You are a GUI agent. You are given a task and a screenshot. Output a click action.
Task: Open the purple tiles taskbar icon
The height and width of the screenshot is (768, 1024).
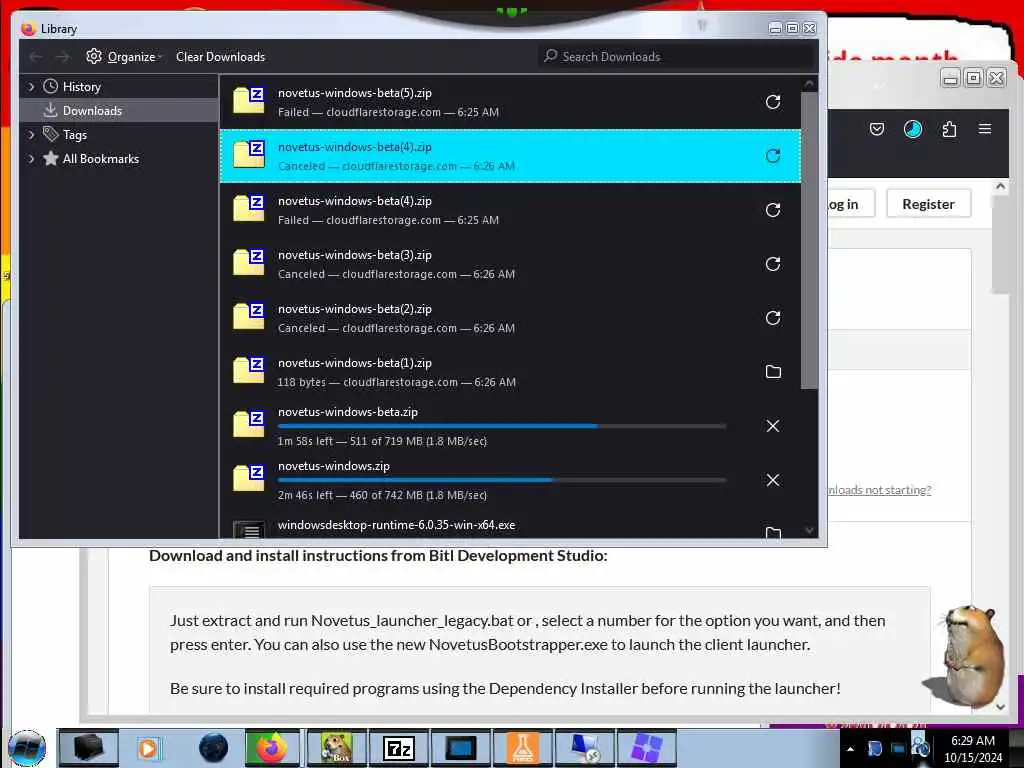647,748
